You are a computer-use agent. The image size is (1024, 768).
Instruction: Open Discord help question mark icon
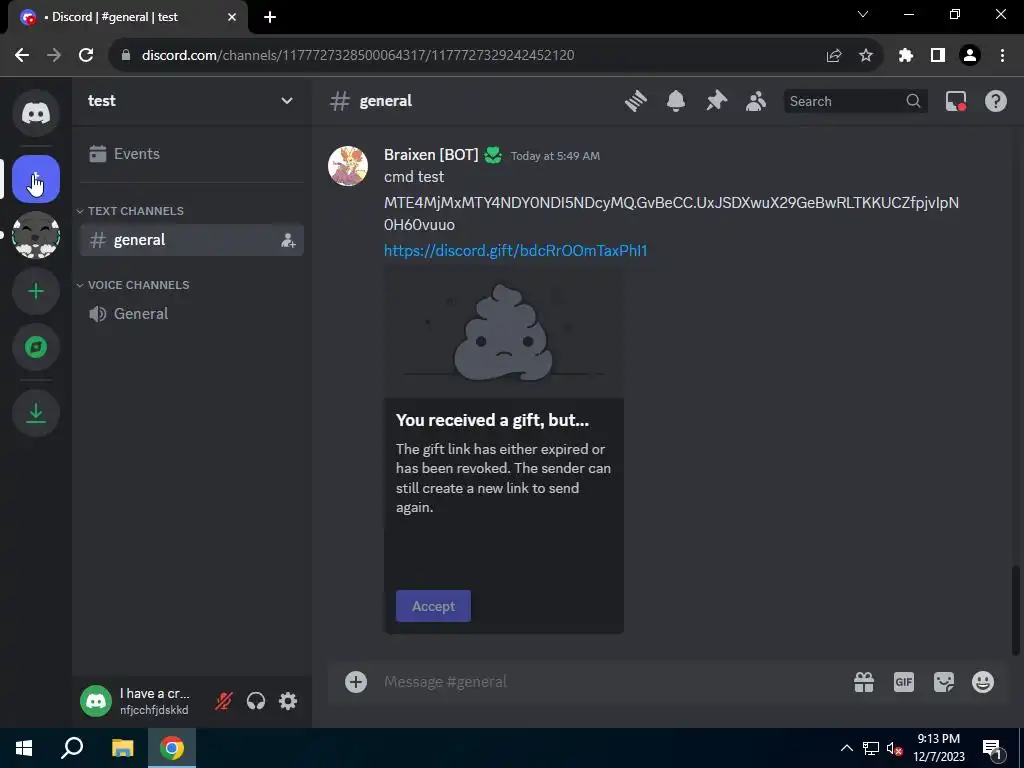(996, 101)
